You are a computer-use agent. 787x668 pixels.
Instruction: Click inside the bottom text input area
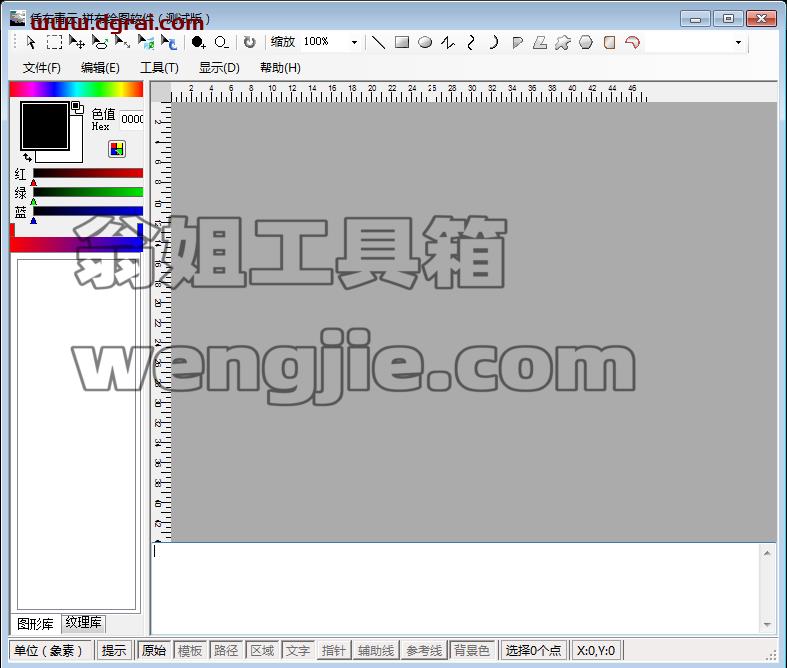click(456, 588)
